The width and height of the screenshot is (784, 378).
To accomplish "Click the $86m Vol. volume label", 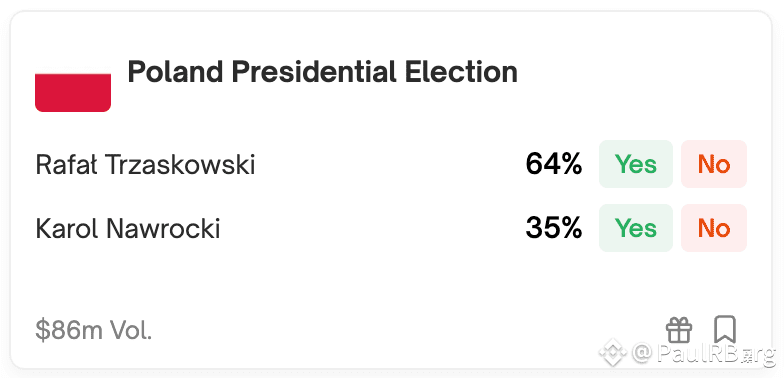I will pos(94,331).
